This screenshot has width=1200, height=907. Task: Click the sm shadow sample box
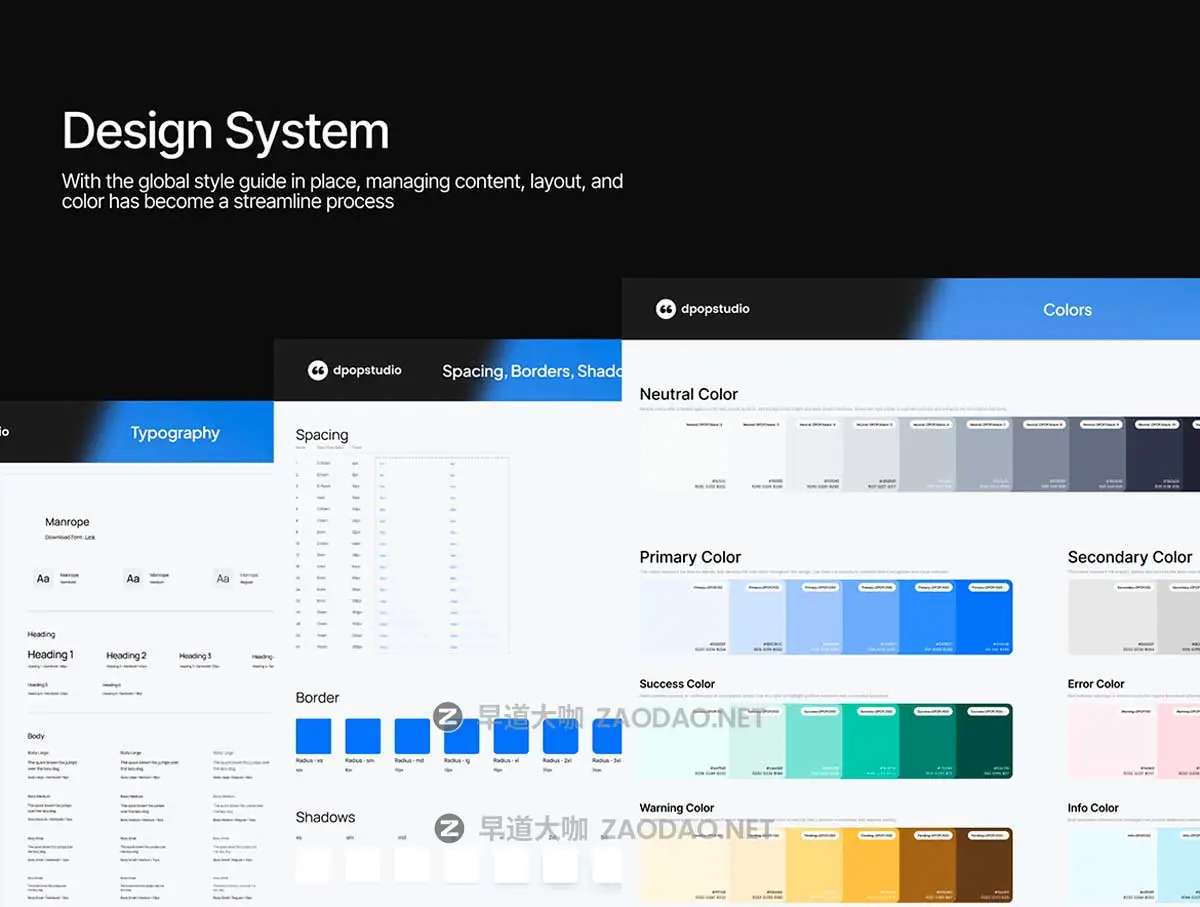tap(363, 865)
